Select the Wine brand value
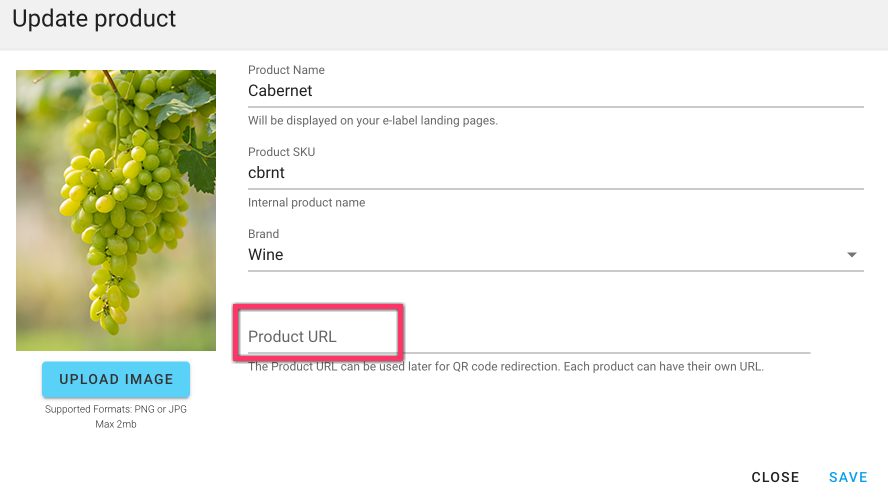Image resolution: width=888 pixels, height=494 pixels. pos(266,255)
